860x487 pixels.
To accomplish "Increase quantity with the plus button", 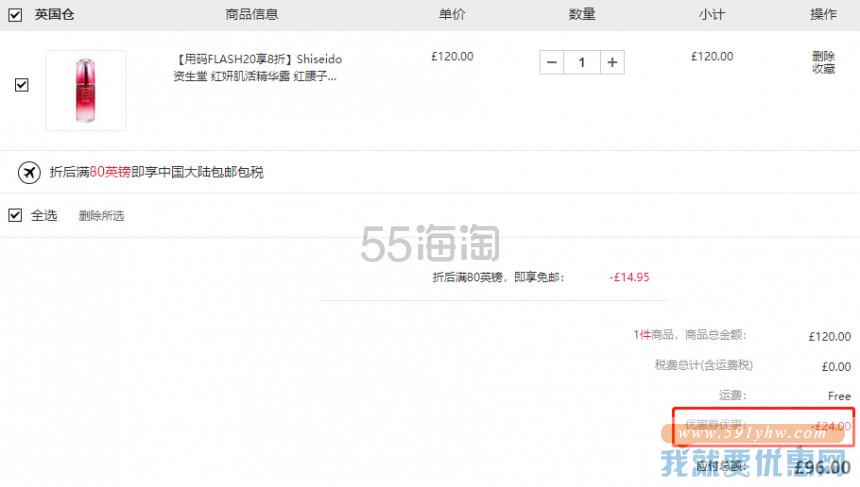I will click(x=612, y=63).
